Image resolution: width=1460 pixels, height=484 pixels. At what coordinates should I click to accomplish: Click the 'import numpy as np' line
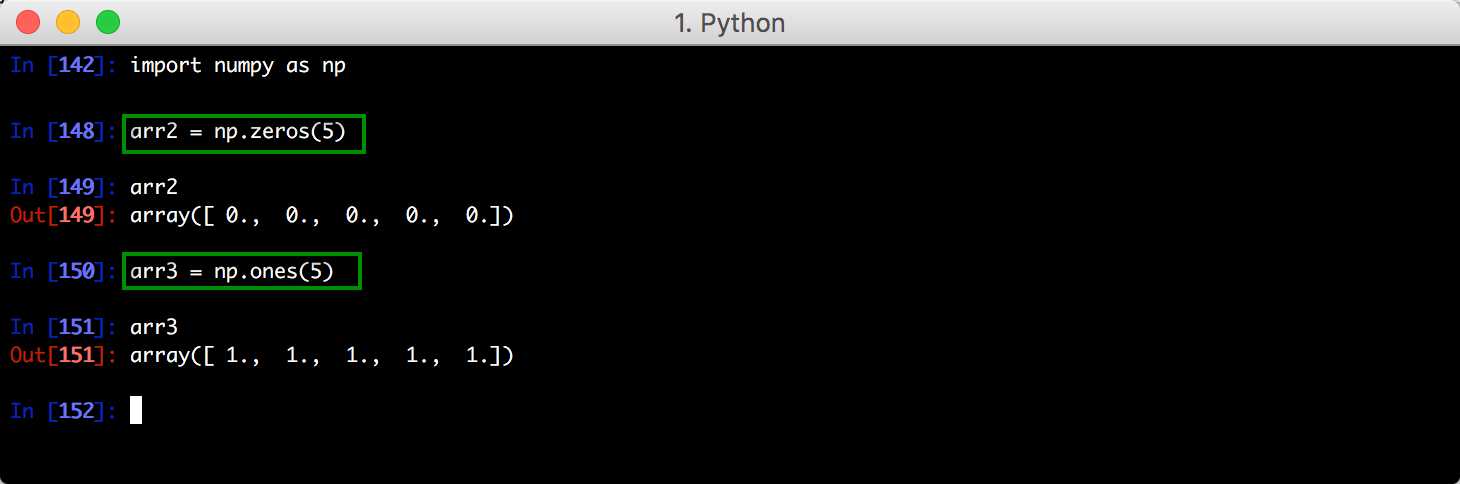point(238,67)
